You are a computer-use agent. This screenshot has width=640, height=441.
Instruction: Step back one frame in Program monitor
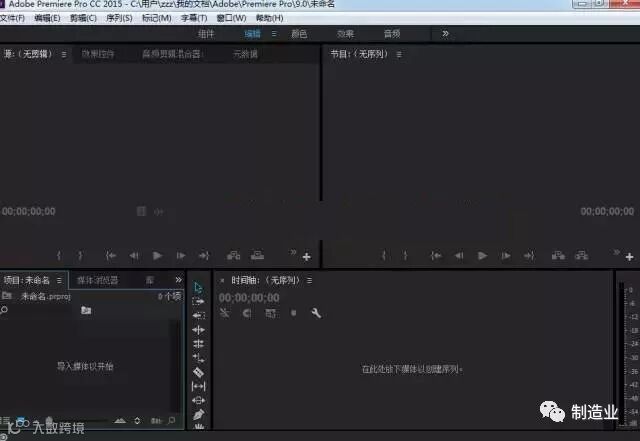(x=459, y=256)
